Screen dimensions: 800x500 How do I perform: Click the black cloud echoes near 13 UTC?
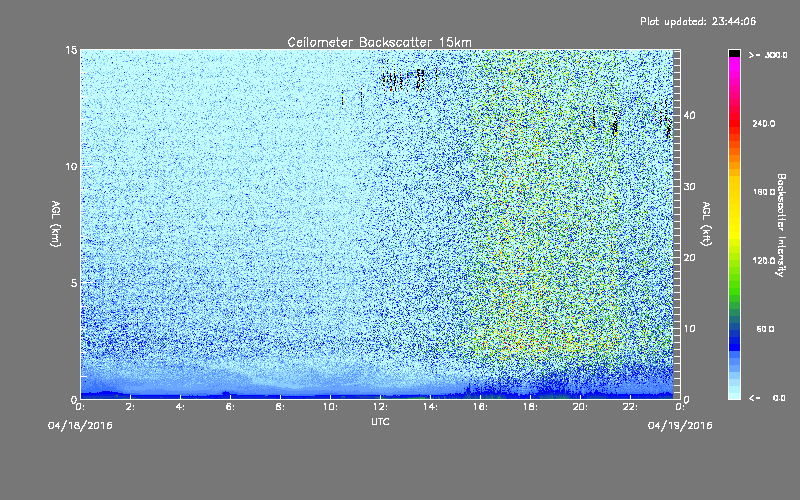403,79
